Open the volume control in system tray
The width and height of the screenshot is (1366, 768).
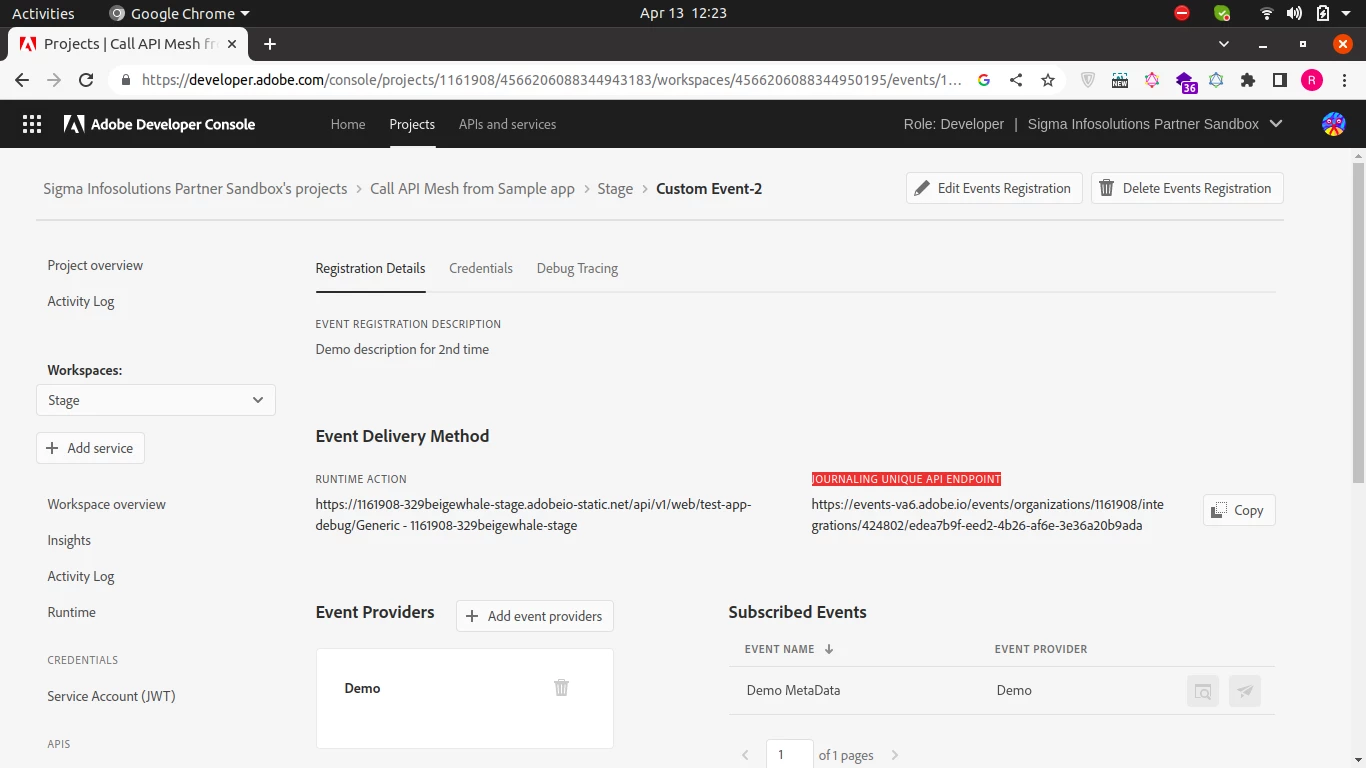click(x=1295, y=13)
